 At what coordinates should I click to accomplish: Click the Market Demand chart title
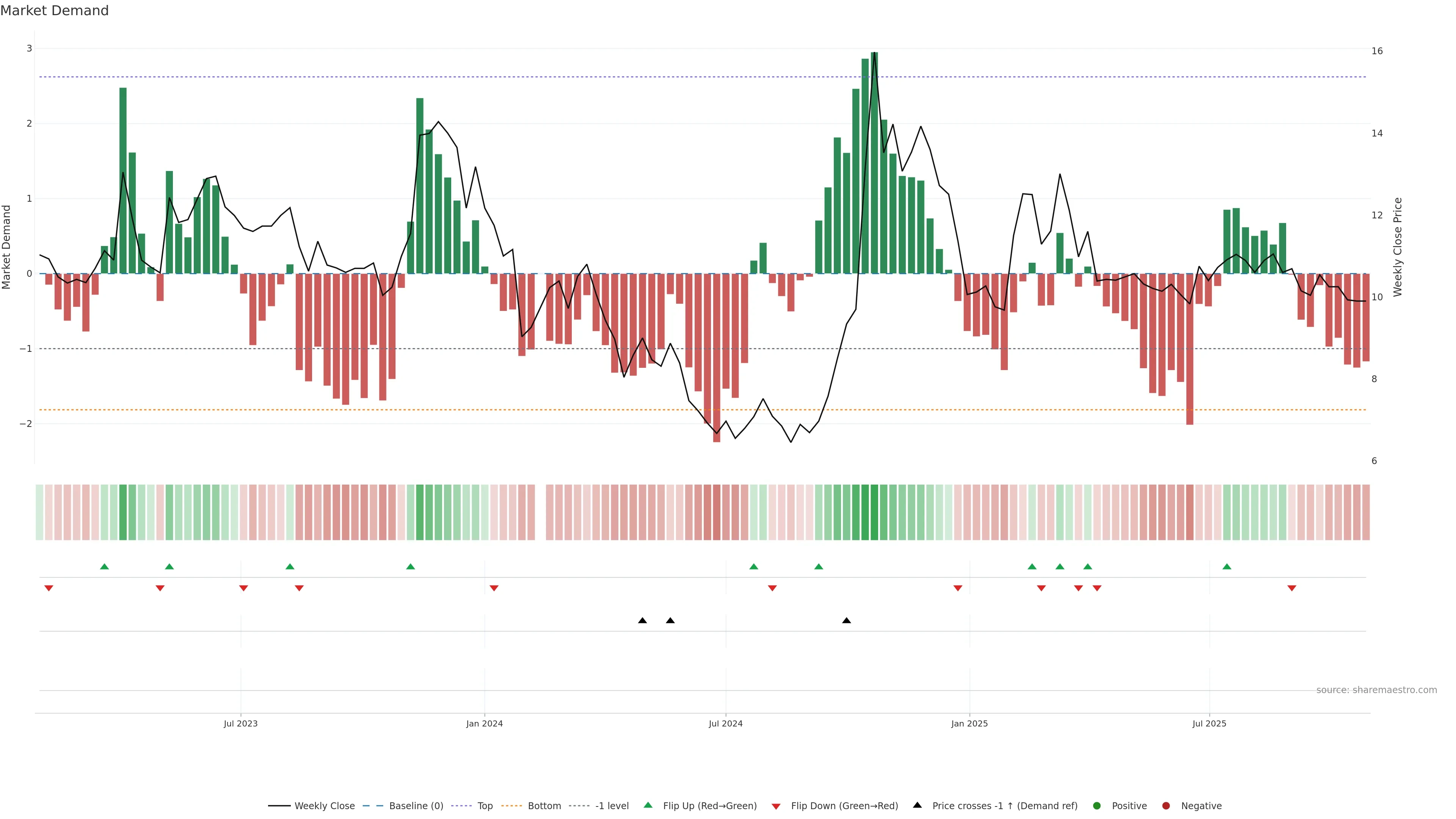point(54,11)
